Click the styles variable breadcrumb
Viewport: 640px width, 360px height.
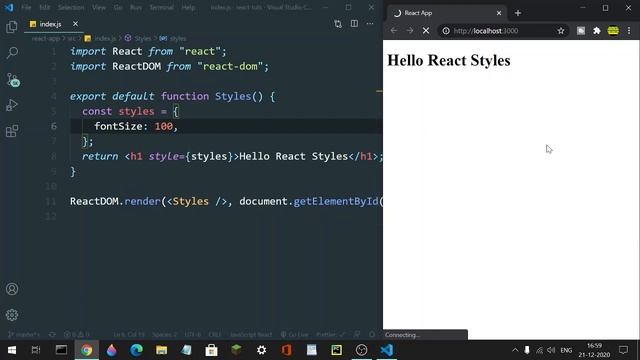pos(173,38)
